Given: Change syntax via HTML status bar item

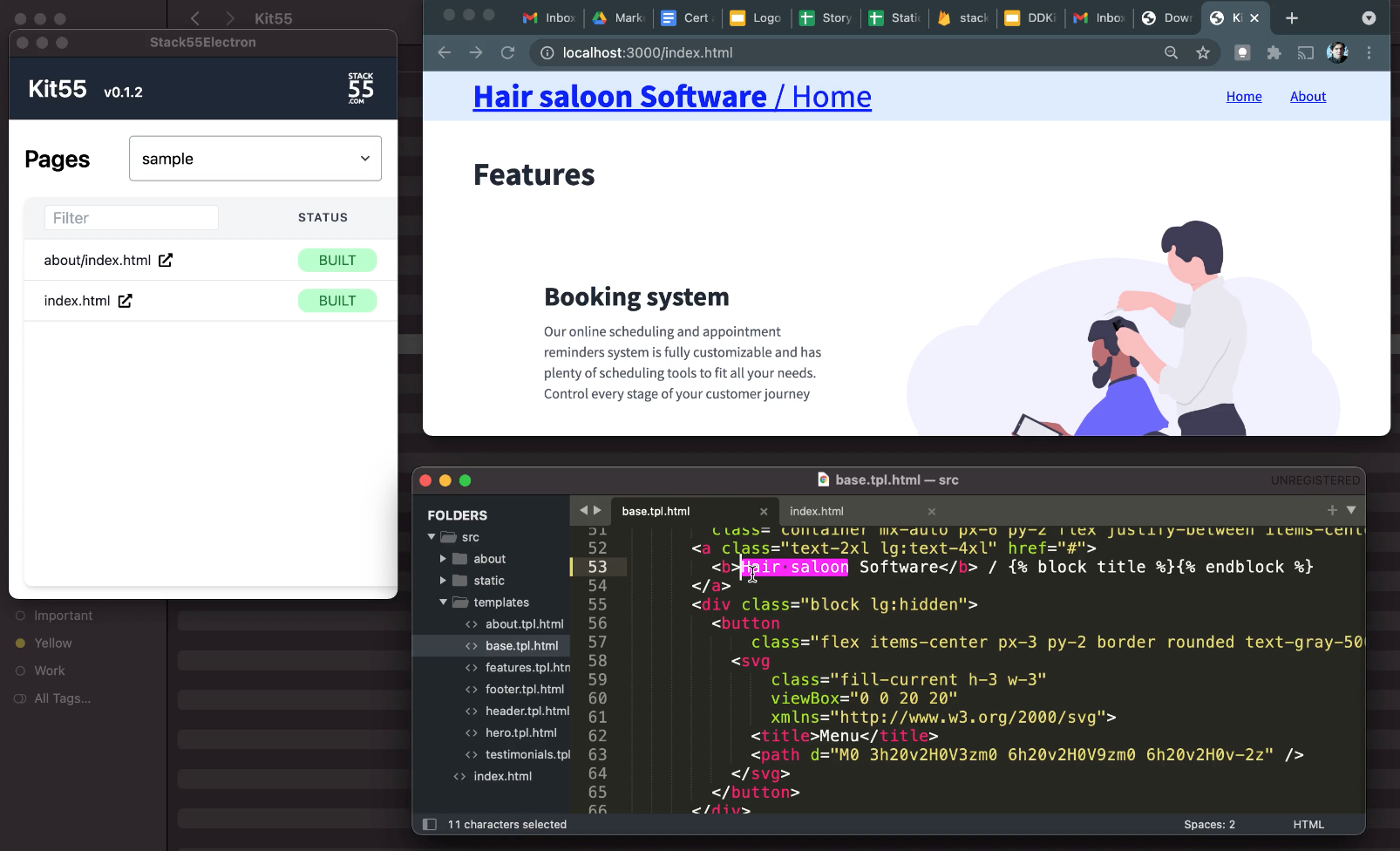Looking at the screenshot, I should [1308, 824].
